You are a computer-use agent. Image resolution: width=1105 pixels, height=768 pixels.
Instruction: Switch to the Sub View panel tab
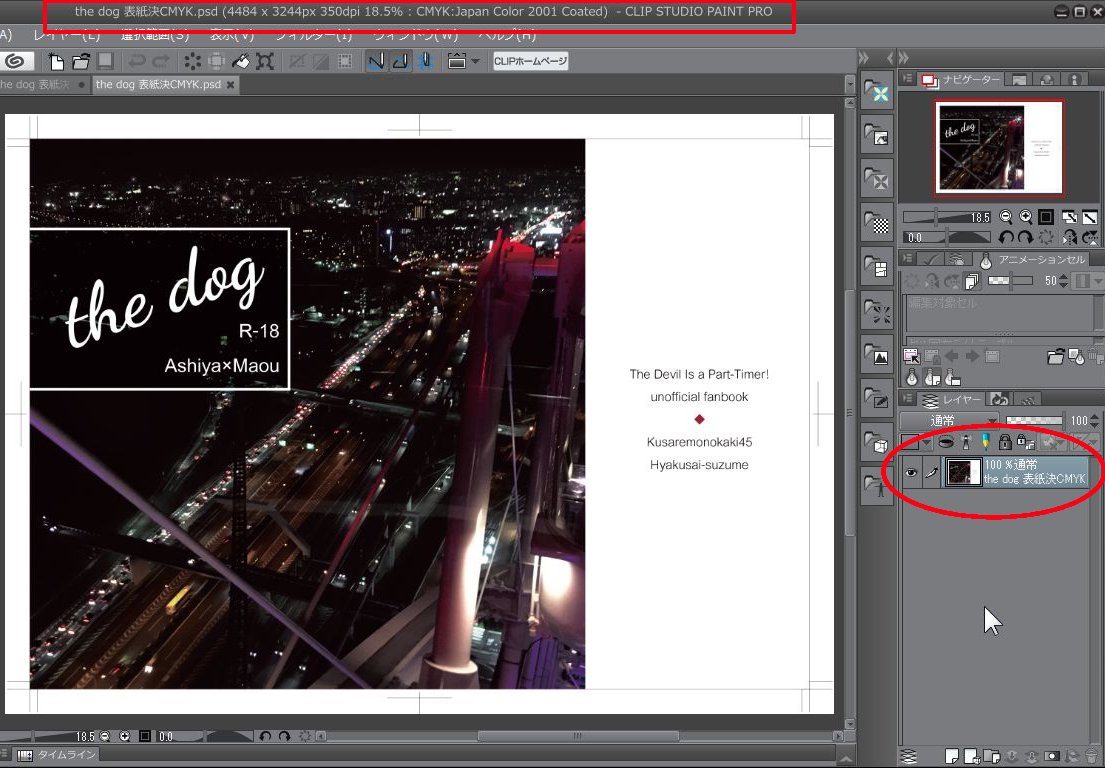pyautogui.click(x=1019, y=80)
